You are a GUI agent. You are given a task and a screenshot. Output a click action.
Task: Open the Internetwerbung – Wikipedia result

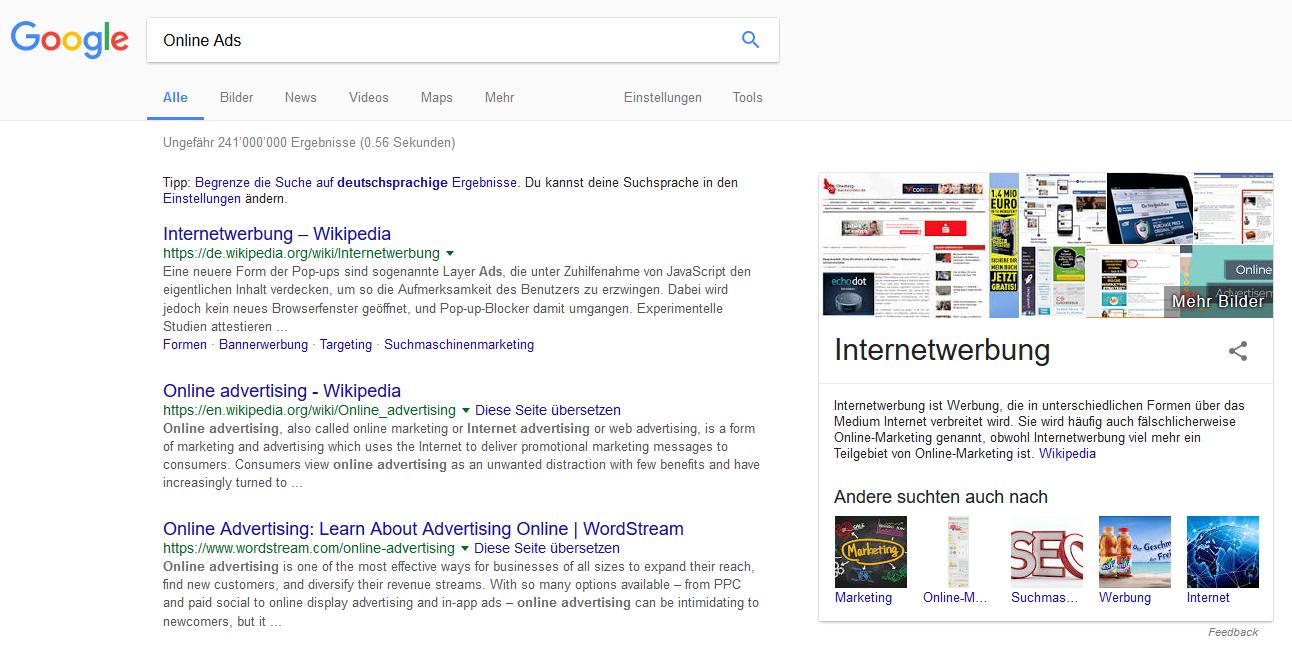pos(277,234)
